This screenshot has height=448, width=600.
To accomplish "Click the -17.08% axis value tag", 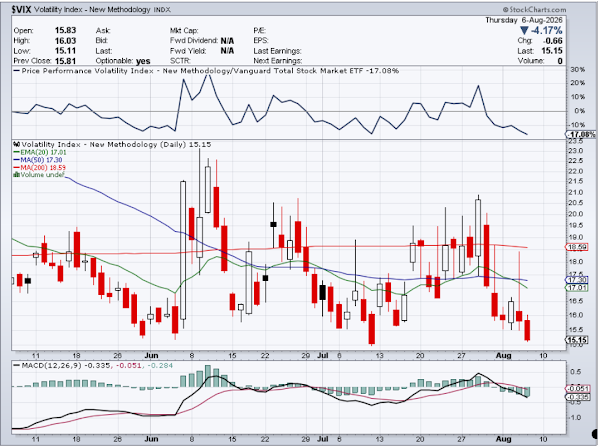I will click(580, 134).
